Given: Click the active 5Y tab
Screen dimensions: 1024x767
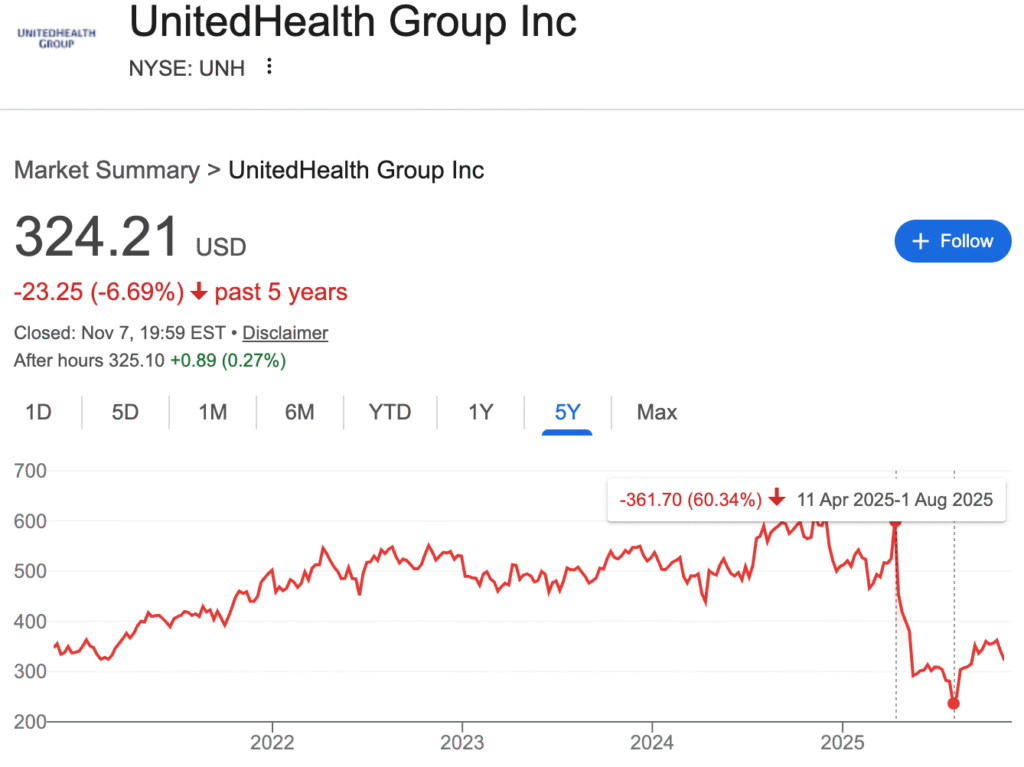Looking at the screenshot, I should pyautogui.click(x=567, y=412).
